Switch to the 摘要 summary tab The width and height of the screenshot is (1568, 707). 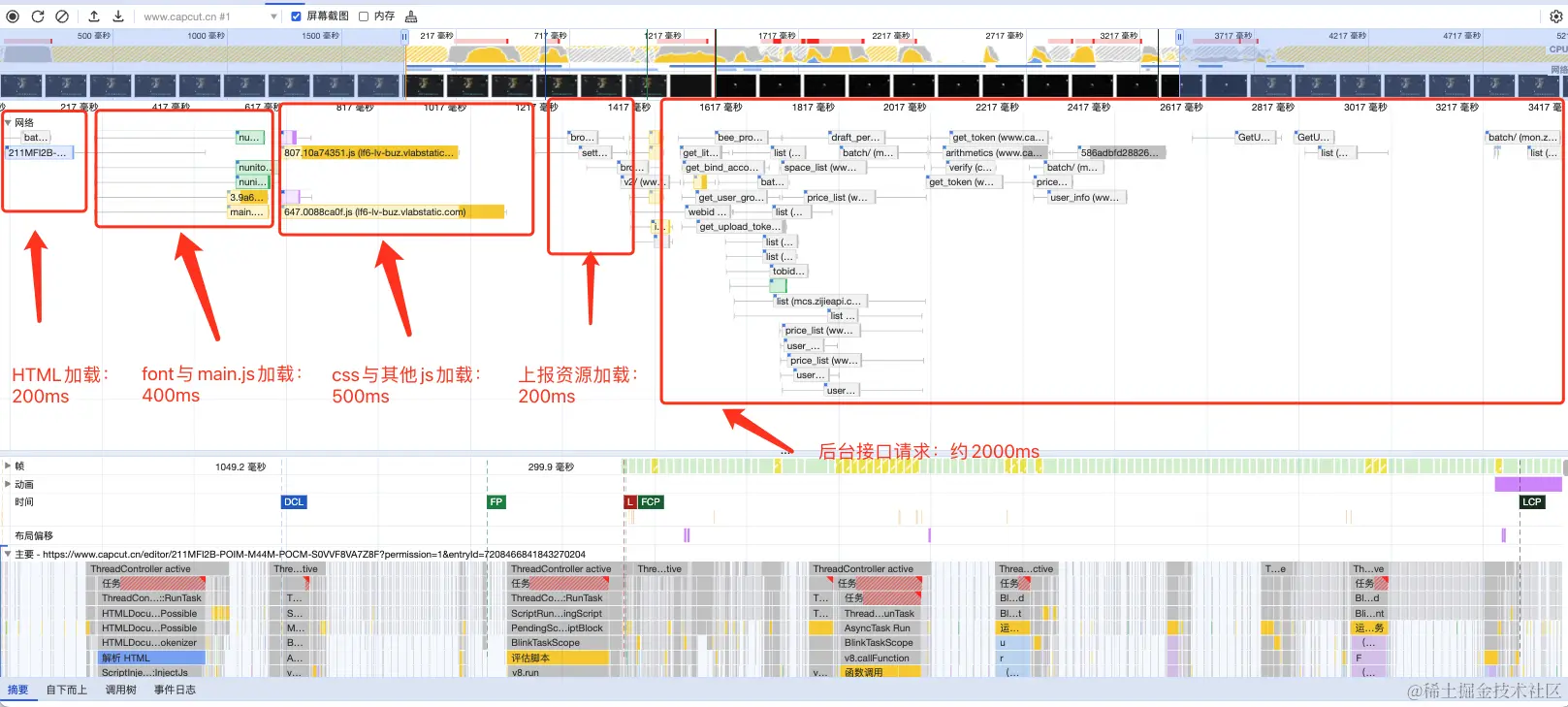click(18, 691)
